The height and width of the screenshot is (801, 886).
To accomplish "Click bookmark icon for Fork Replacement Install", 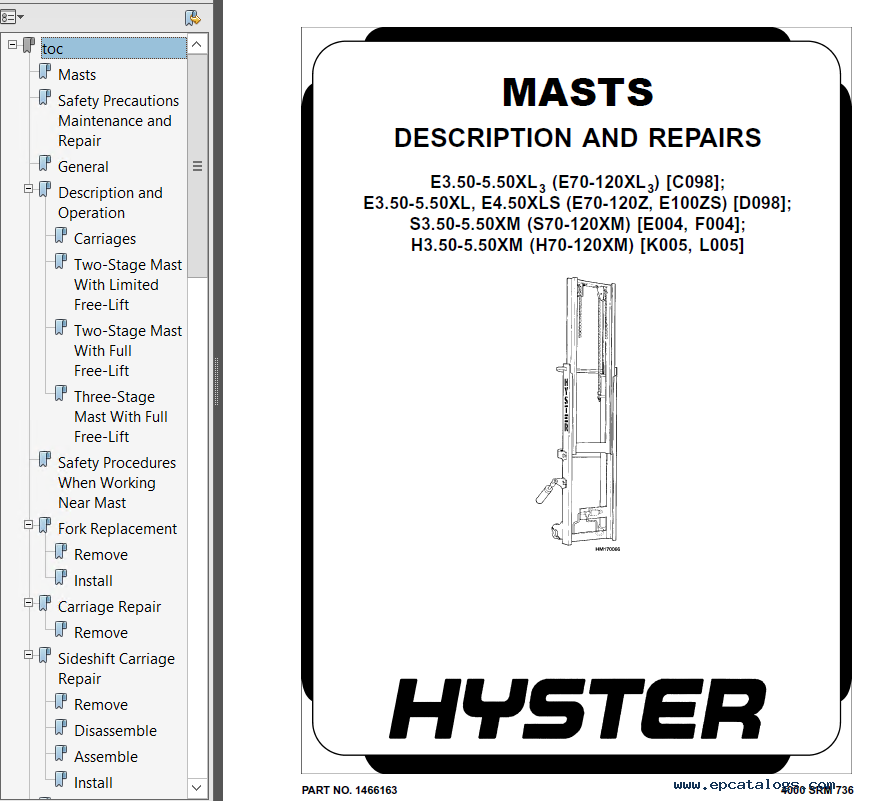I will [x=60, y=578].
